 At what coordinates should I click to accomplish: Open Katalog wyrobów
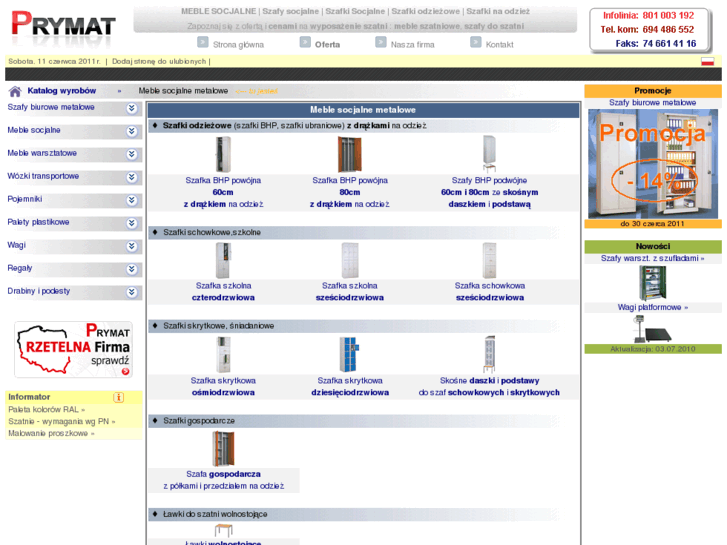[x=62, y=90]
